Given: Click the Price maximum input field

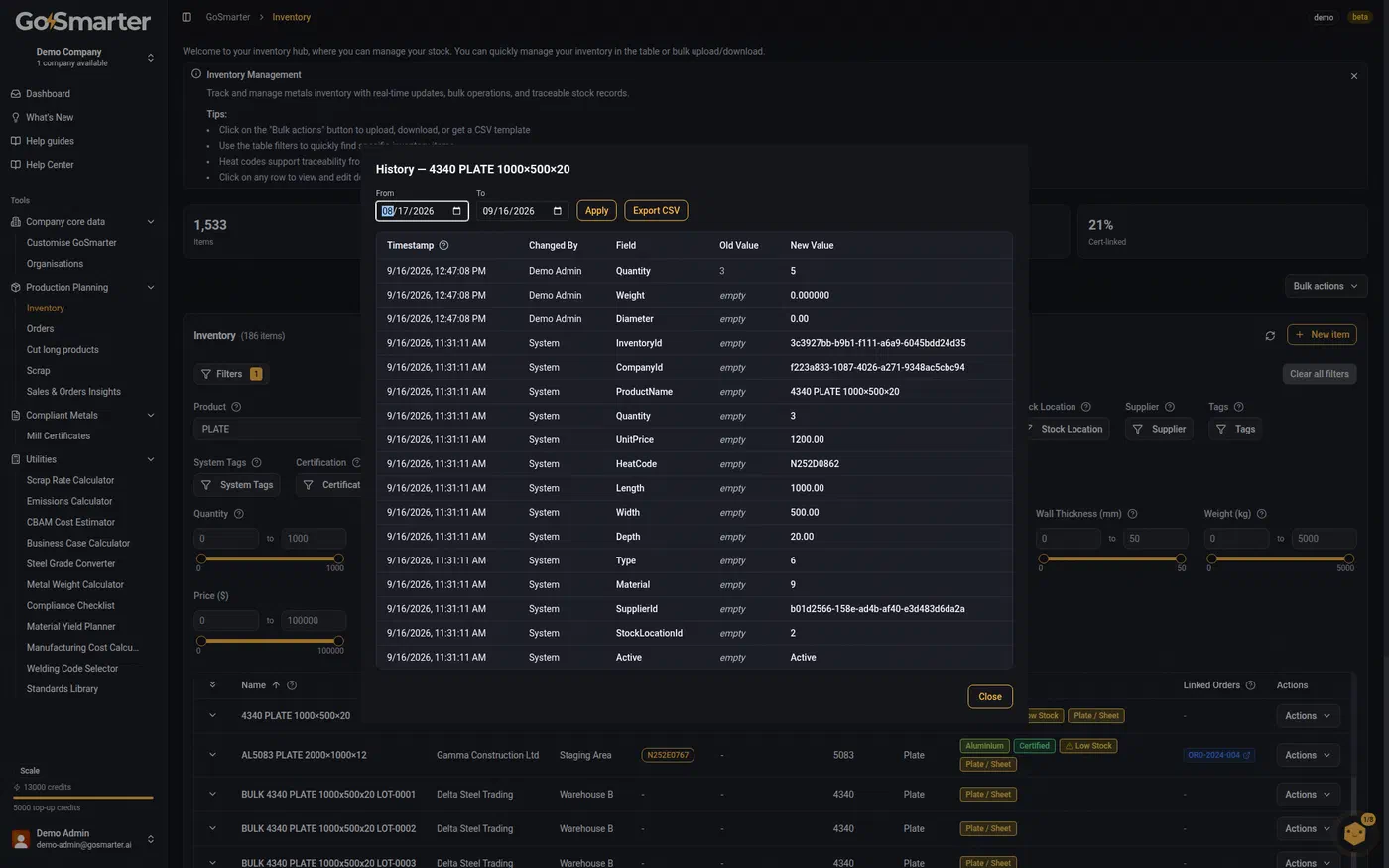Looking at the screenshot, I should click(314, 621).
